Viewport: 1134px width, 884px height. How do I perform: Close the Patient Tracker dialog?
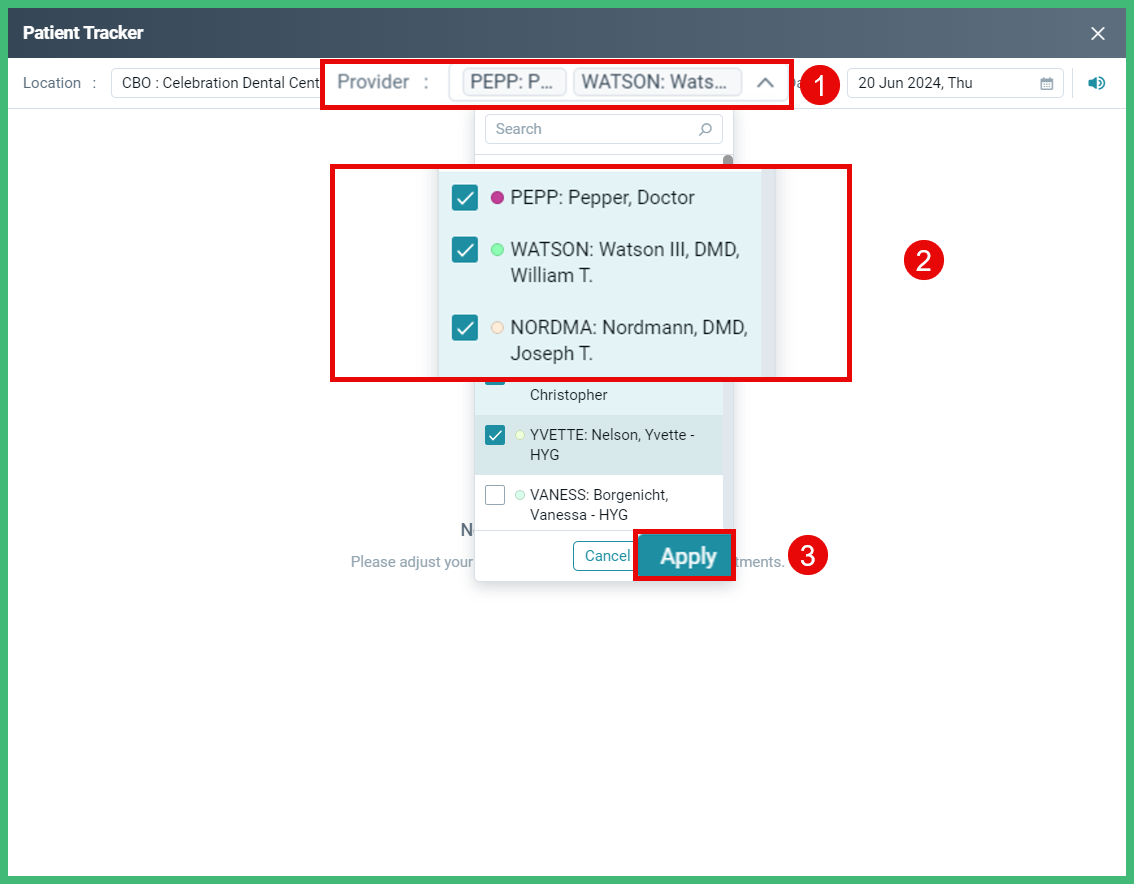coord(1097,32)
